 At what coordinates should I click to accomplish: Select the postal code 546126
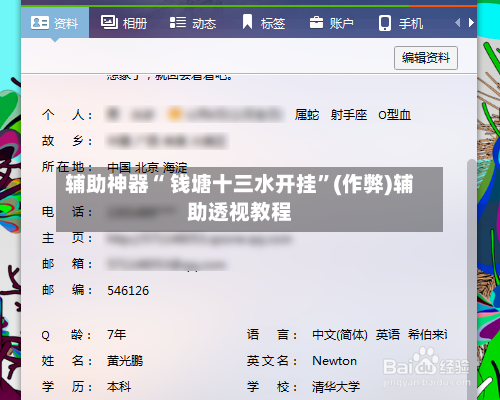(128, 291)
